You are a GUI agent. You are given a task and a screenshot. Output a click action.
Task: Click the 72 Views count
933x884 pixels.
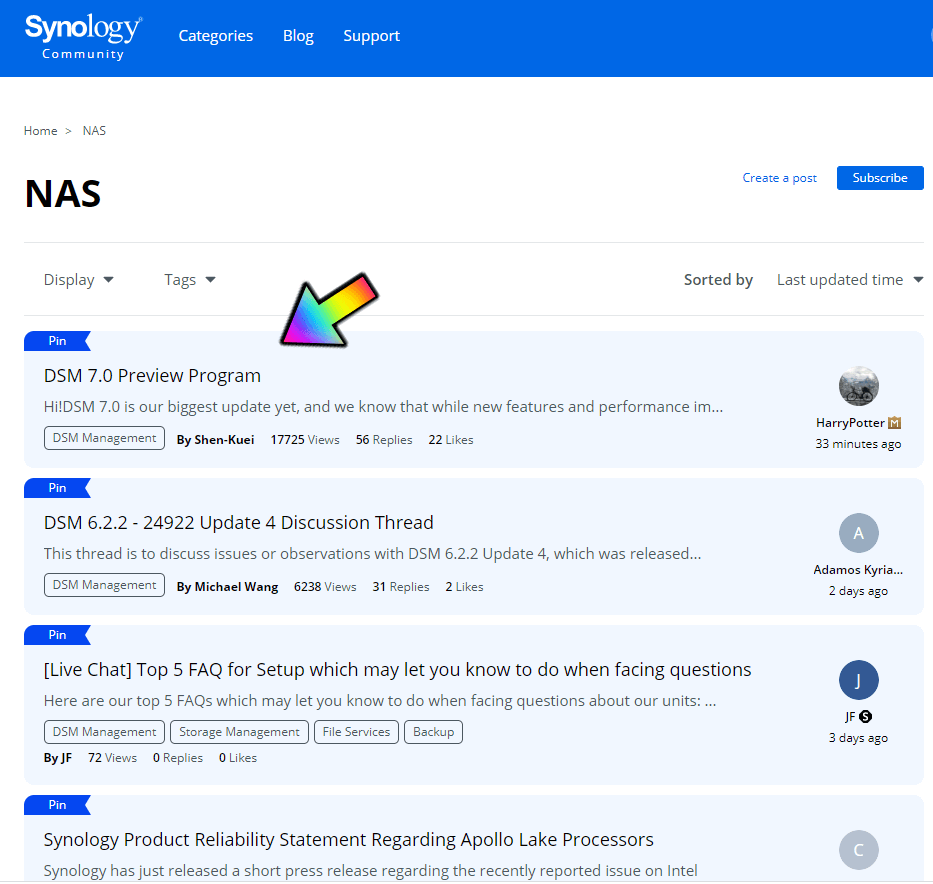click(112, 758)
